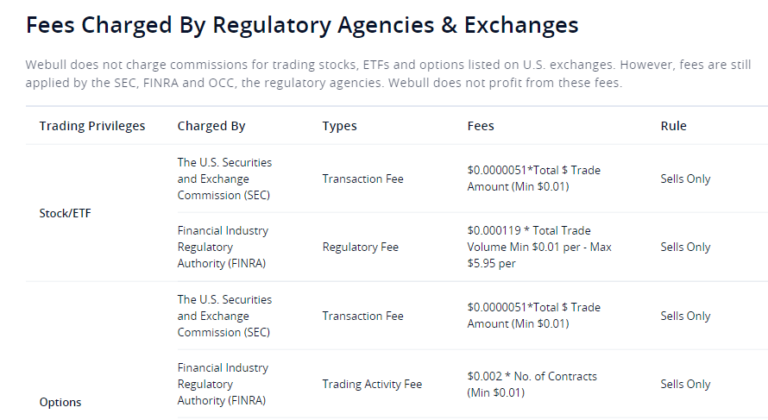Screen dimensions: 768x420
Task: Select the 'Trading Privileges' column header
Action: pos(92,126)
